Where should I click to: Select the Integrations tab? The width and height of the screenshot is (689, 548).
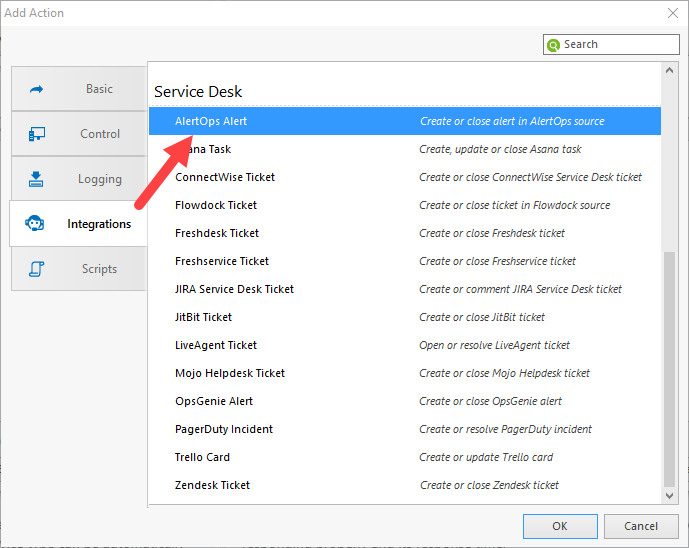point(79,224)
